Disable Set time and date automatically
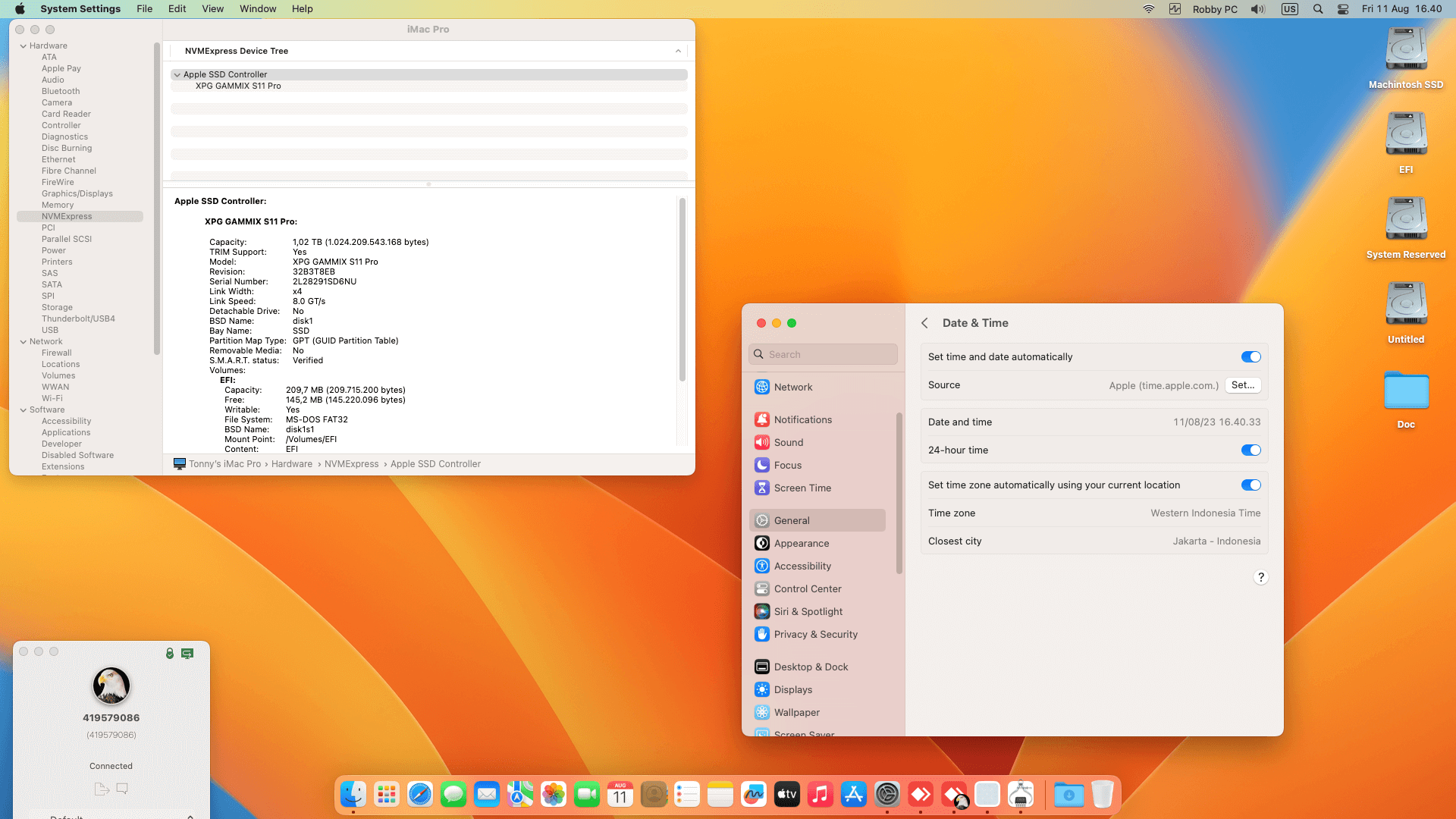 [x=1250, y=357]
